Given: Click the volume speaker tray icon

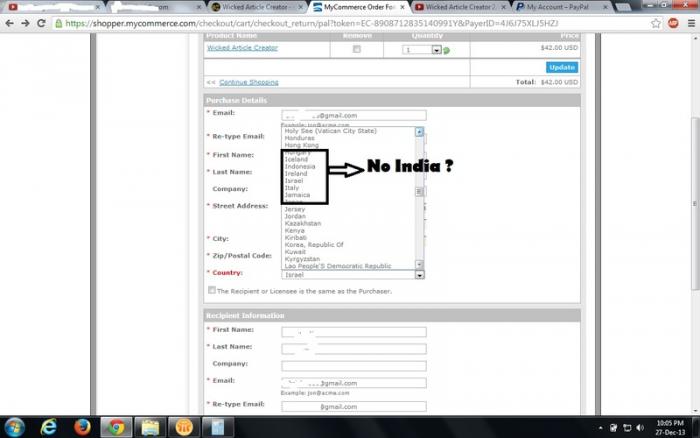Looking at the screenshot, I should tap(640, 428).
